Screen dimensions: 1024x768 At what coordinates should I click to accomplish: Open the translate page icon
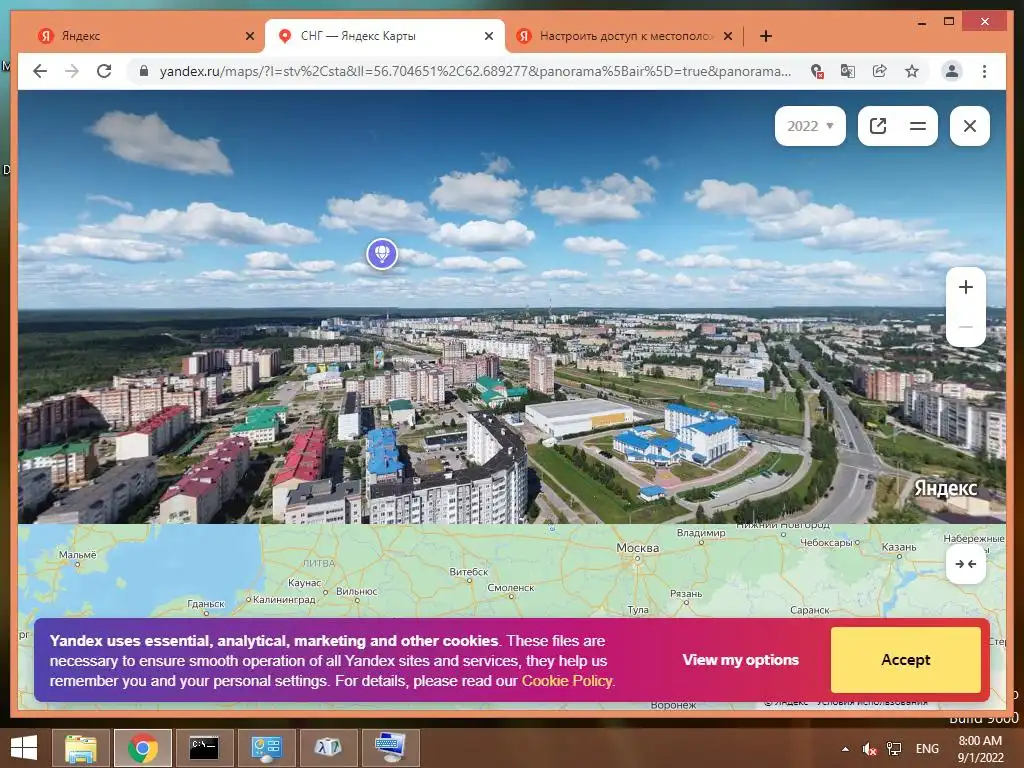click(x=848, y=71)
